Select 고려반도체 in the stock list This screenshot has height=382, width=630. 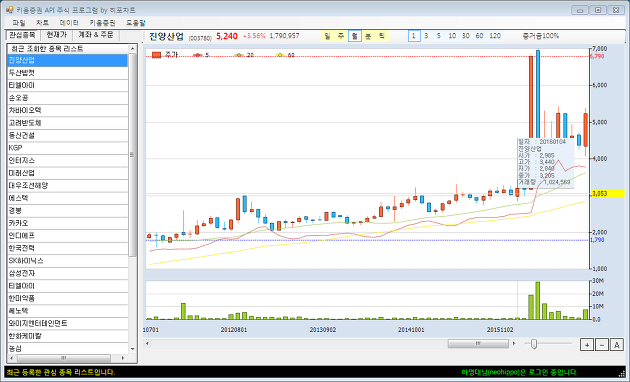(68, 123)
